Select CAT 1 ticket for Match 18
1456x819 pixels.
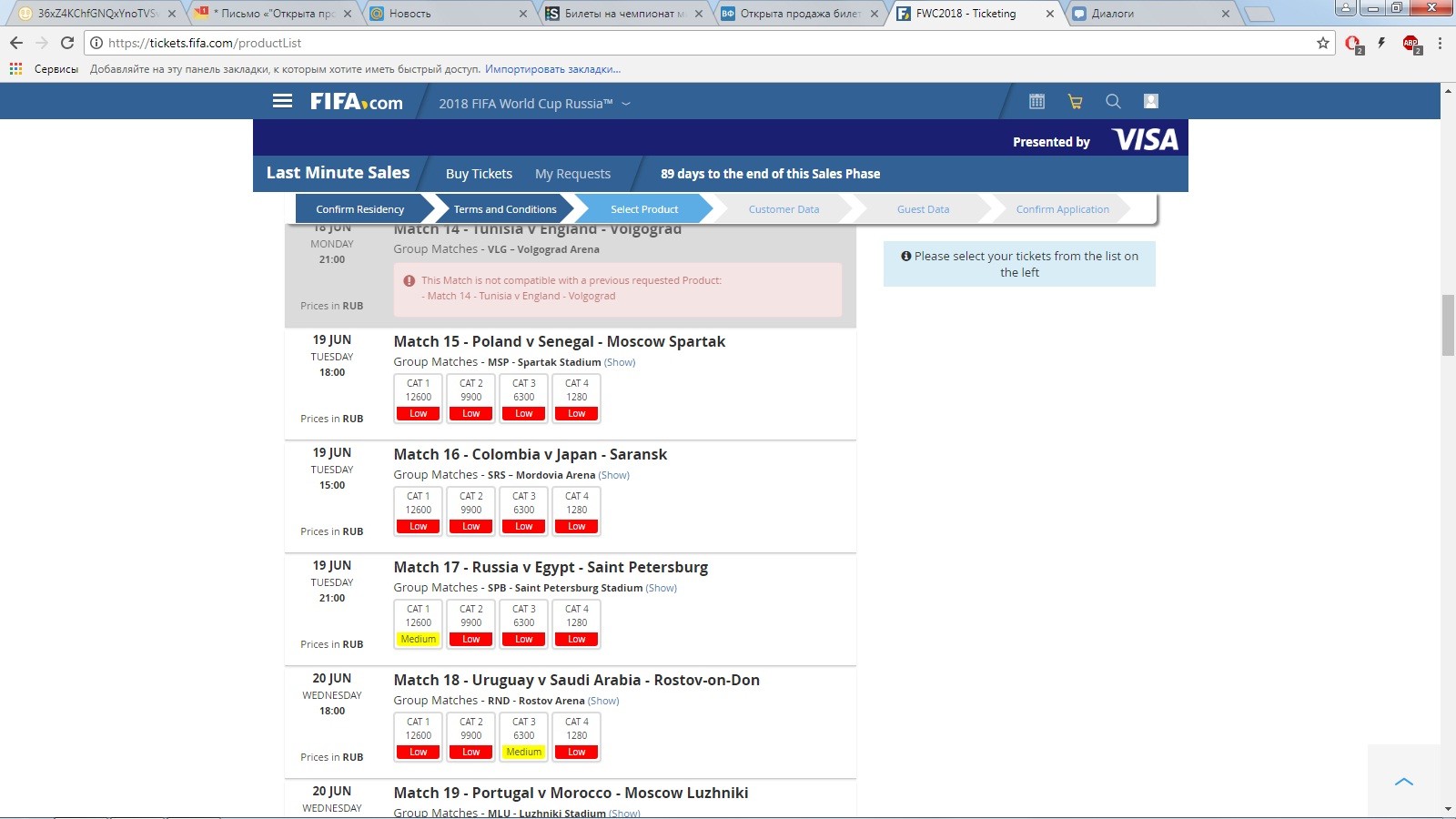point(419,737)
